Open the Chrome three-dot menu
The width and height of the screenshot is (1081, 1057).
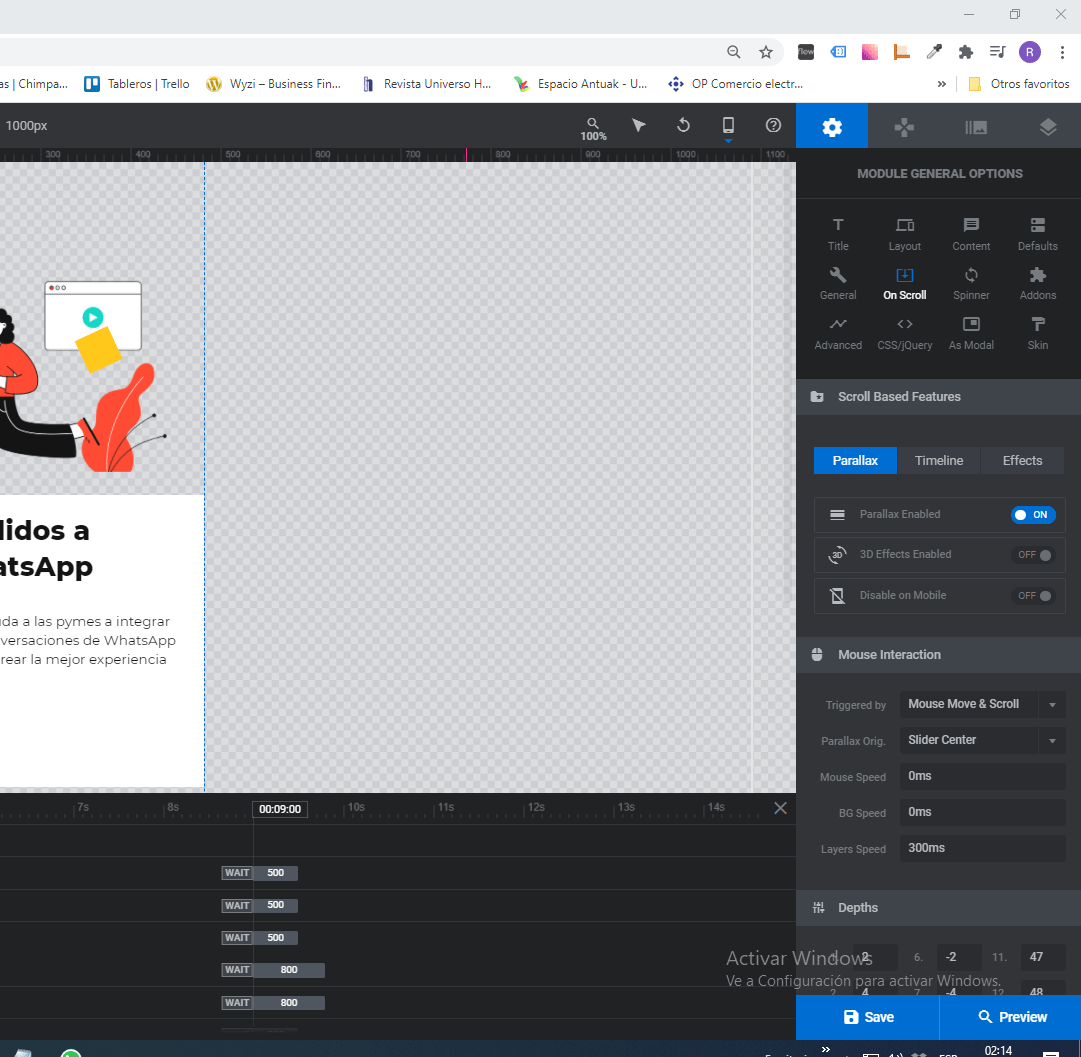1062,52
